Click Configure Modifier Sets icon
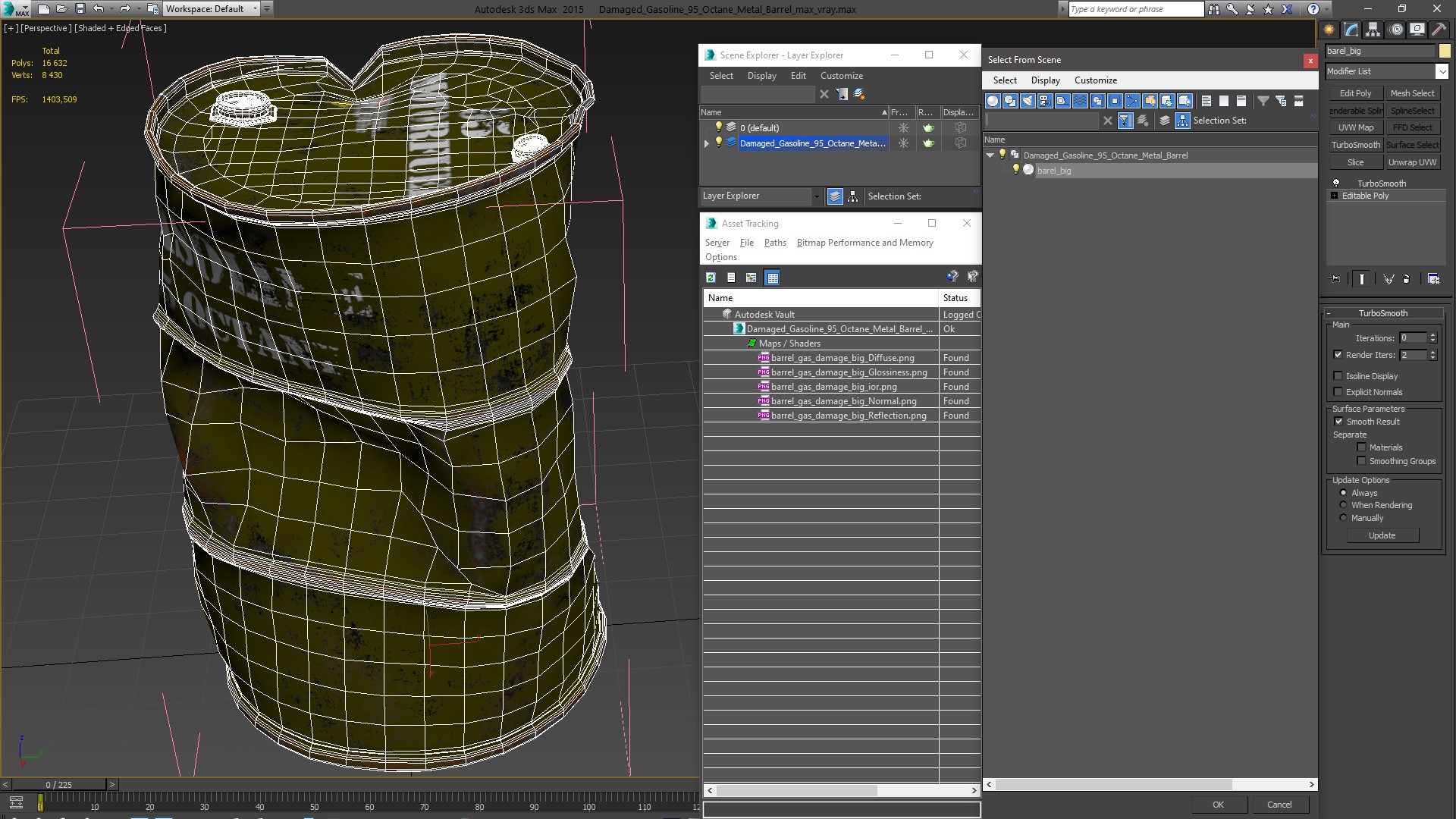The height and width of the screenshot is (819, 1456). pos(1433,279)
